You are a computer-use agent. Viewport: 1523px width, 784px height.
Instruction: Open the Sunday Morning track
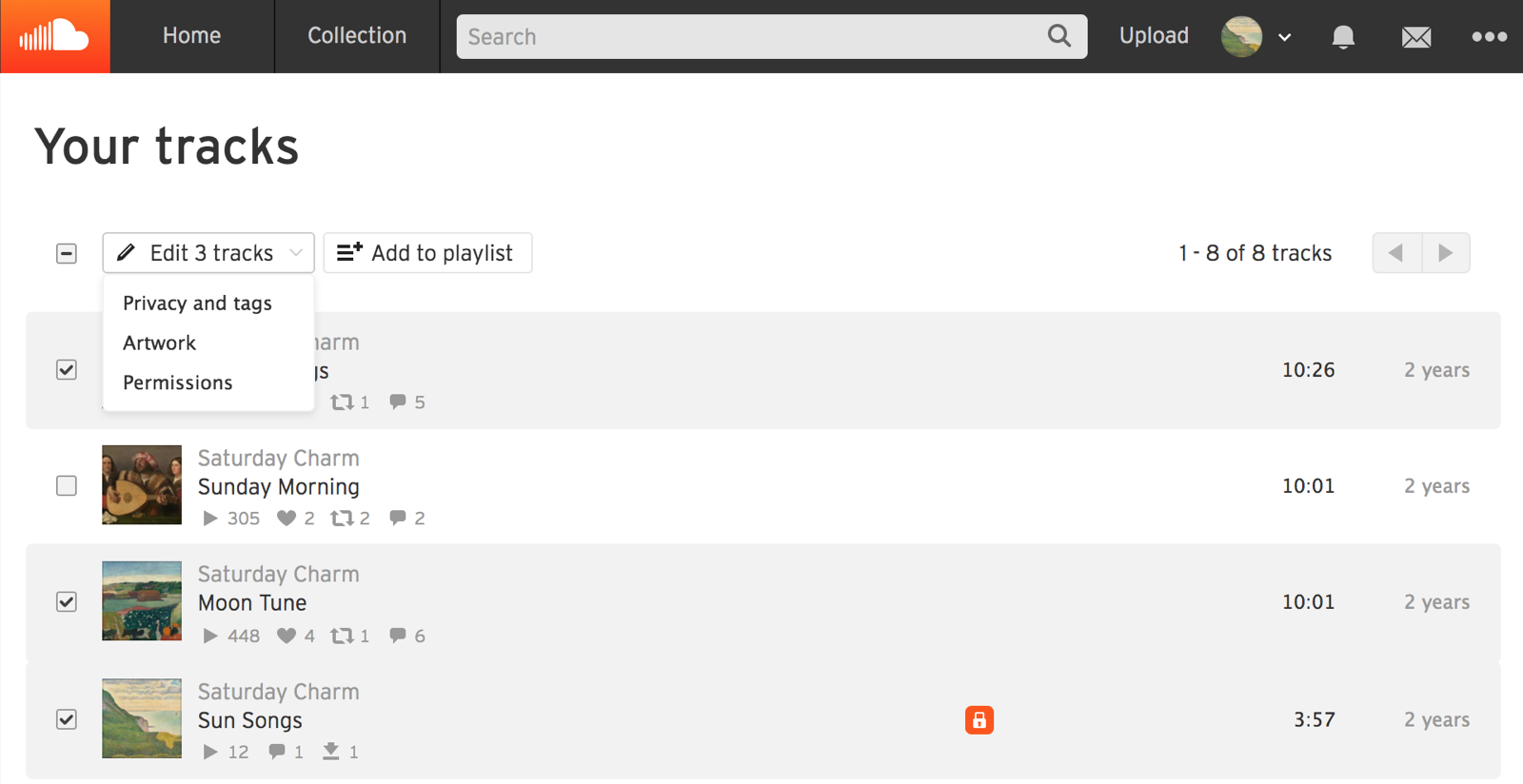[x=278, y=486]
